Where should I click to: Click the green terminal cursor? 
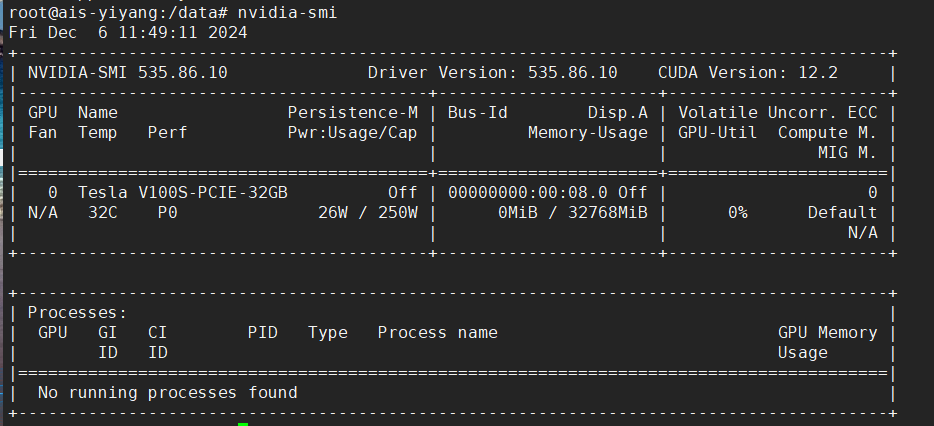(243, 423)
